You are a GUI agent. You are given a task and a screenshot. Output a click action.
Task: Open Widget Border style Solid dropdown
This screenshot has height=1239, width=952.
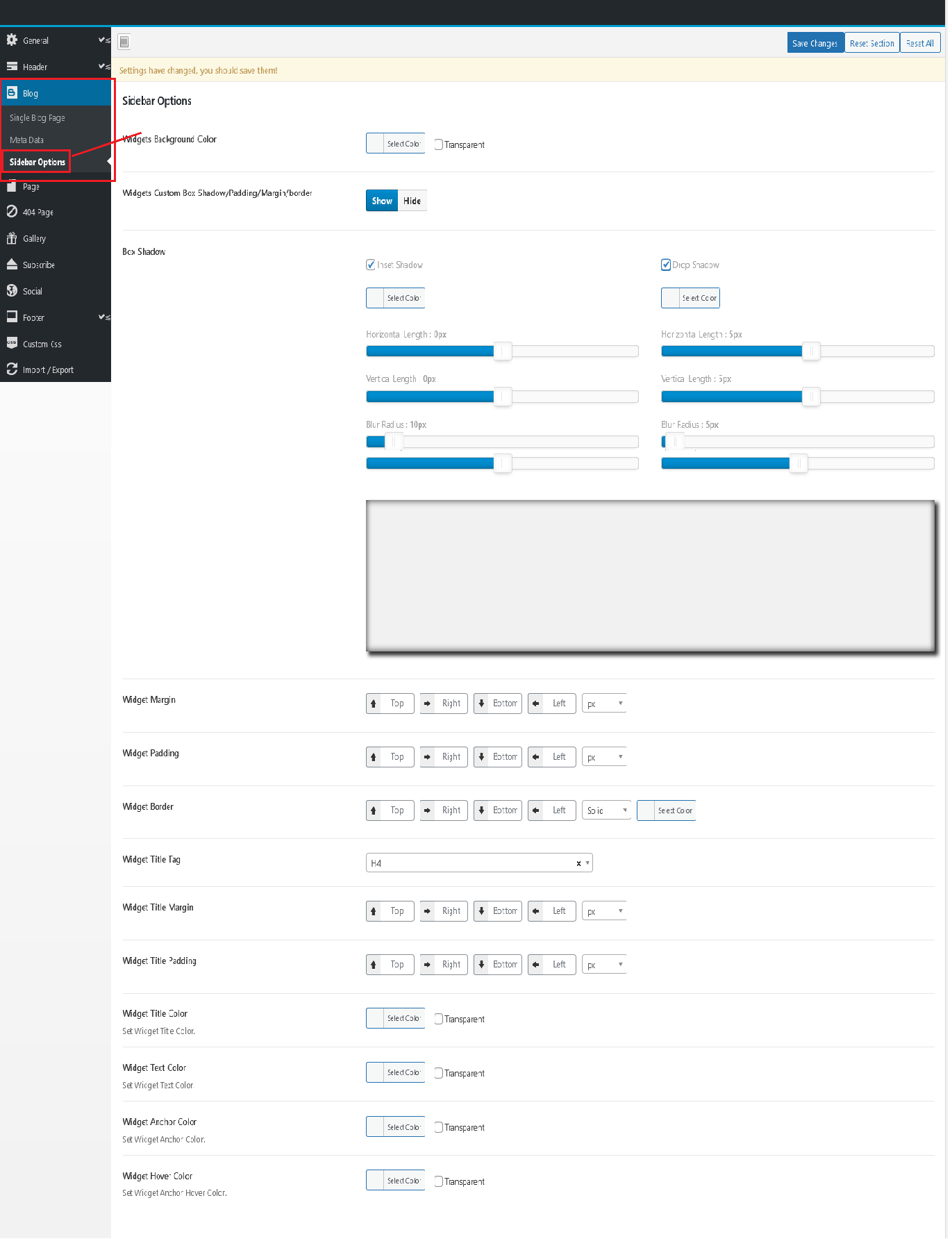pos(606,810)
